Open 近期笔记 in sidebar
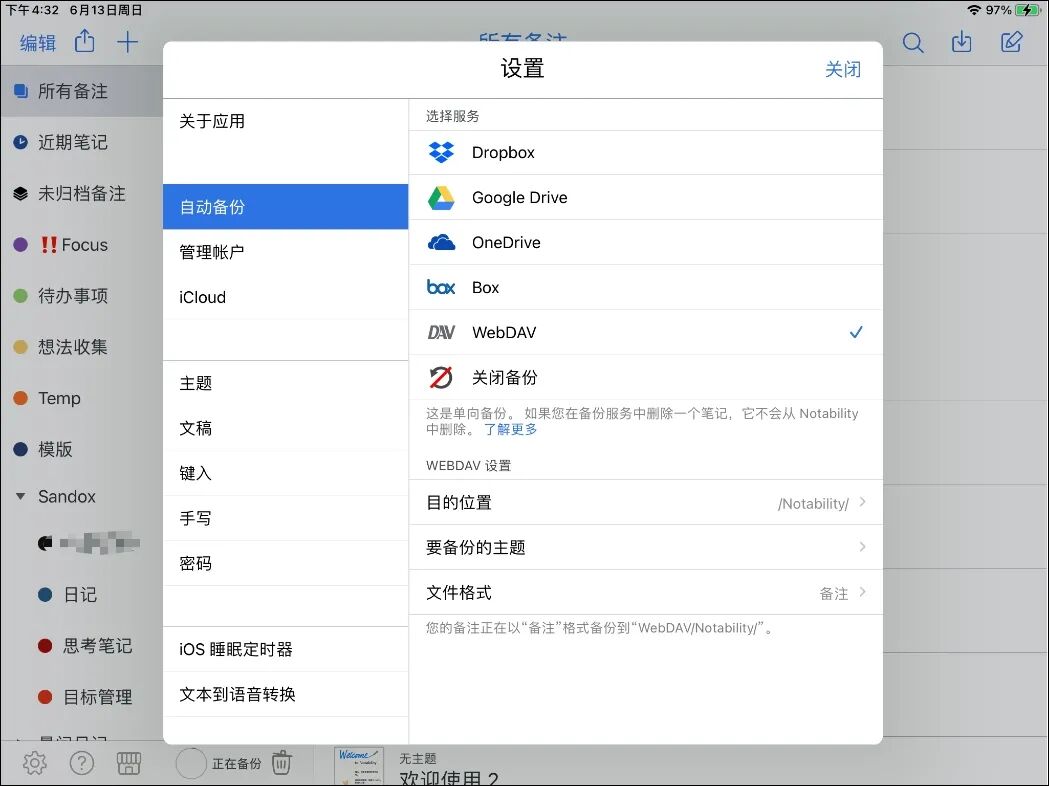Image resolution: width=1049 pixels, height=786 pixels. coord(82,142)
